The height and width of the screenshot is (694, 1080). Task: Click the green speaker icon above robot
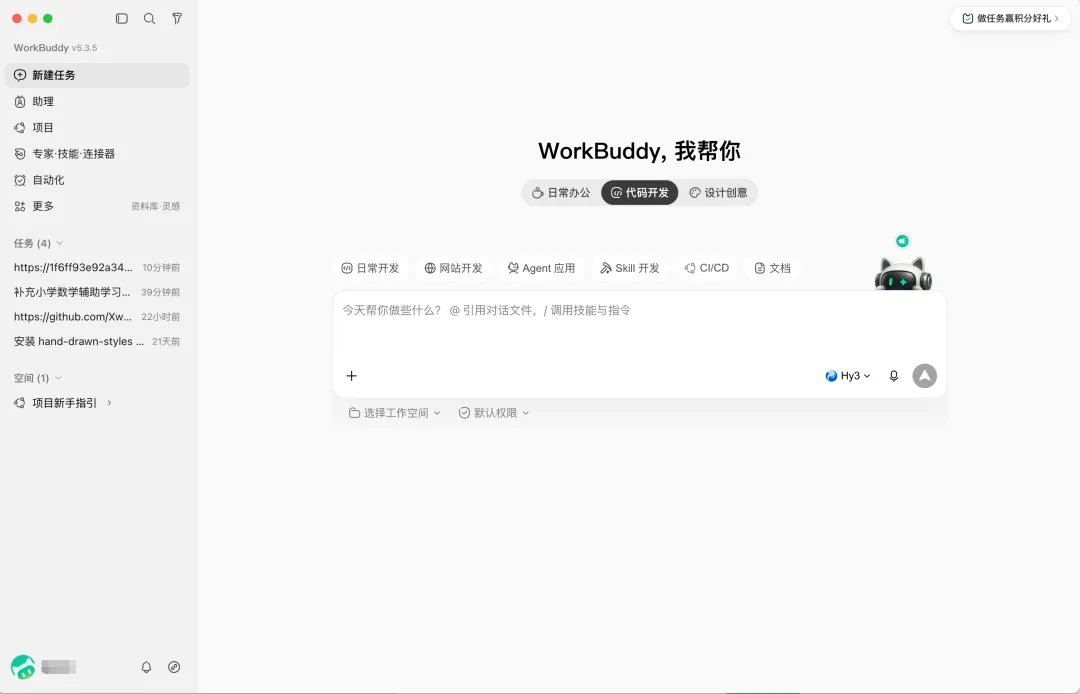point(902,241)
